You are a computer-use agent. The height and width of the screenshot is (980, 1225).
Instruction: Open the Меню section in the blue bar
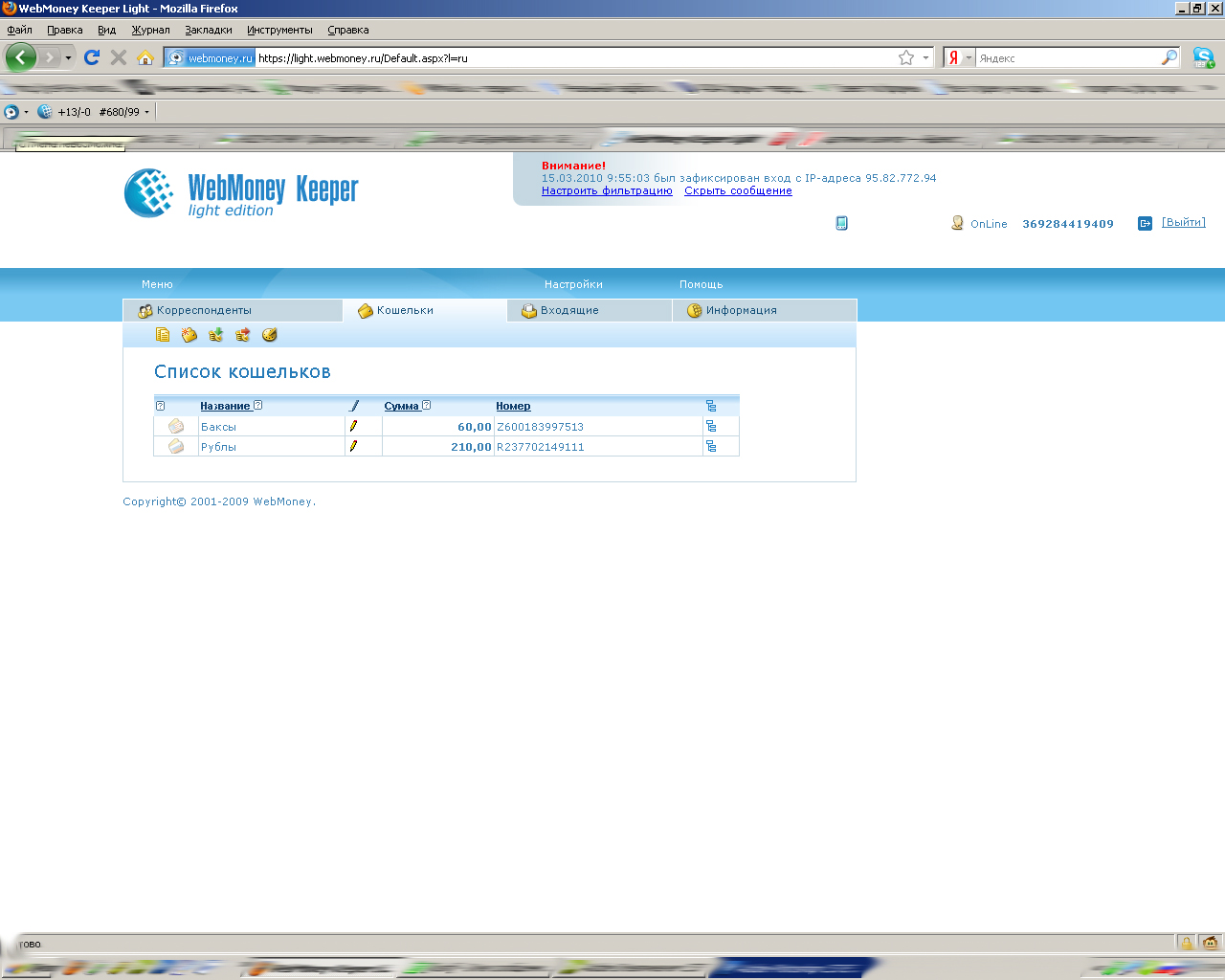point(157,284)
